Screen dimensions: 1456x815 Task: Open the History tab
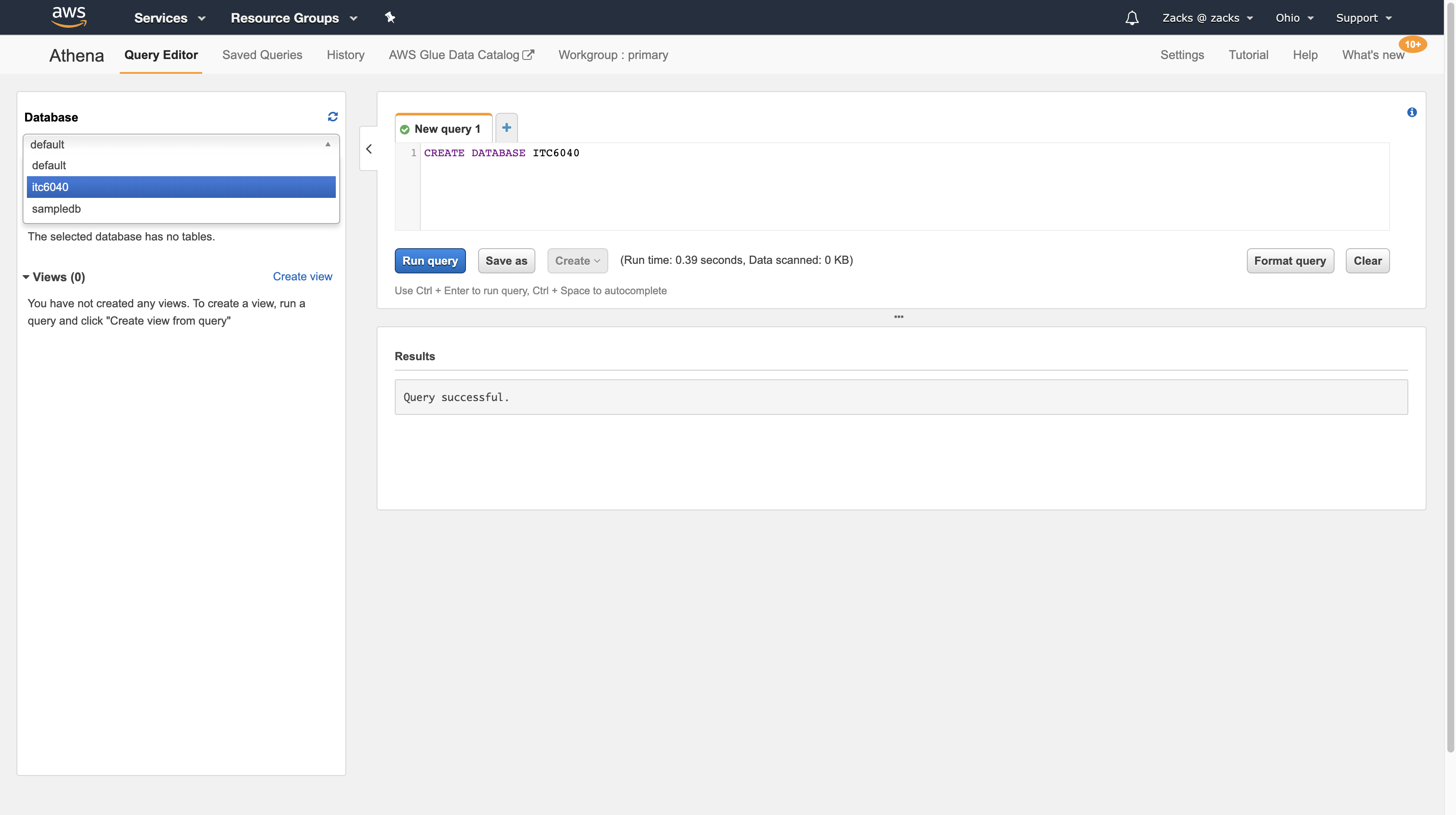click(345, 55)
